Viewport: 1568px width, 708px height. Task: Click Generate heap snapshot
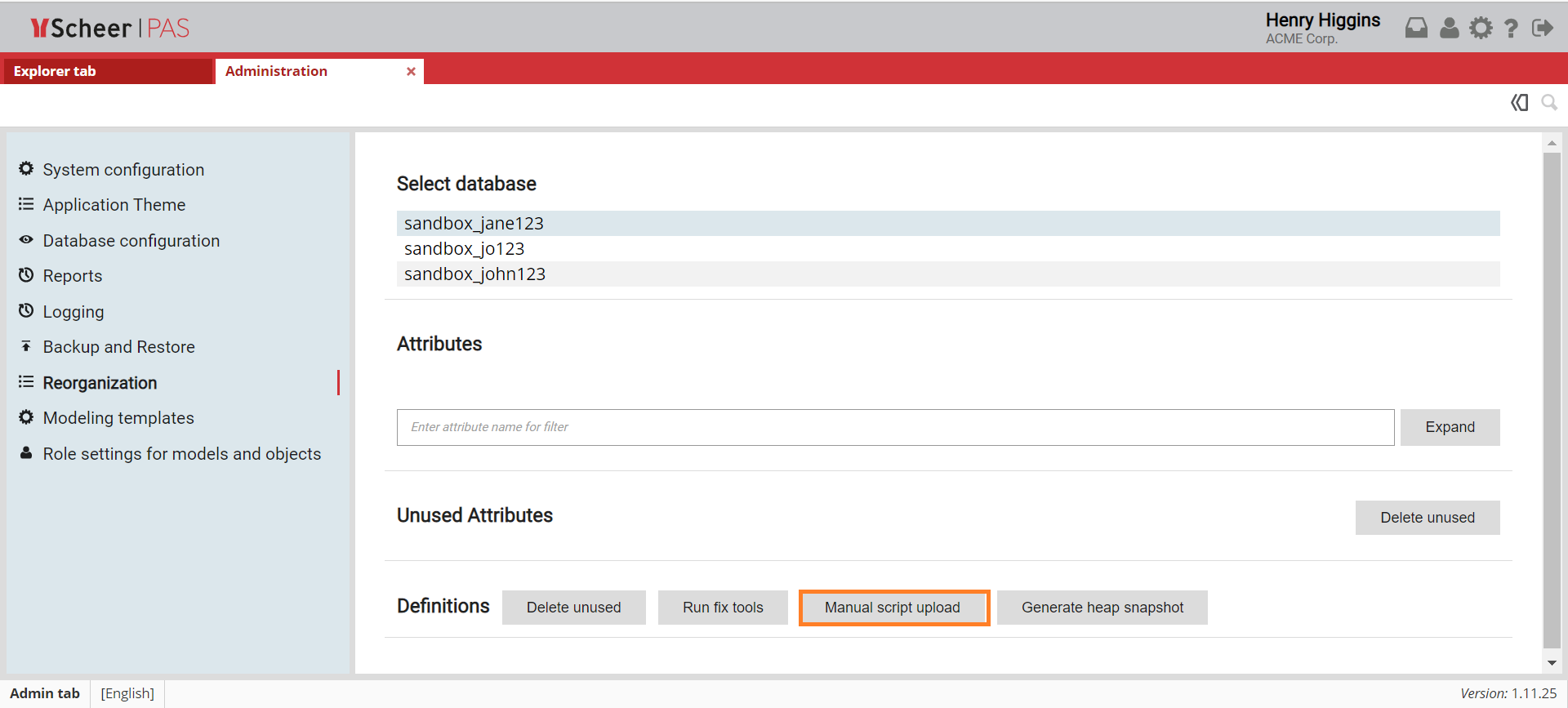point(1102,608)
